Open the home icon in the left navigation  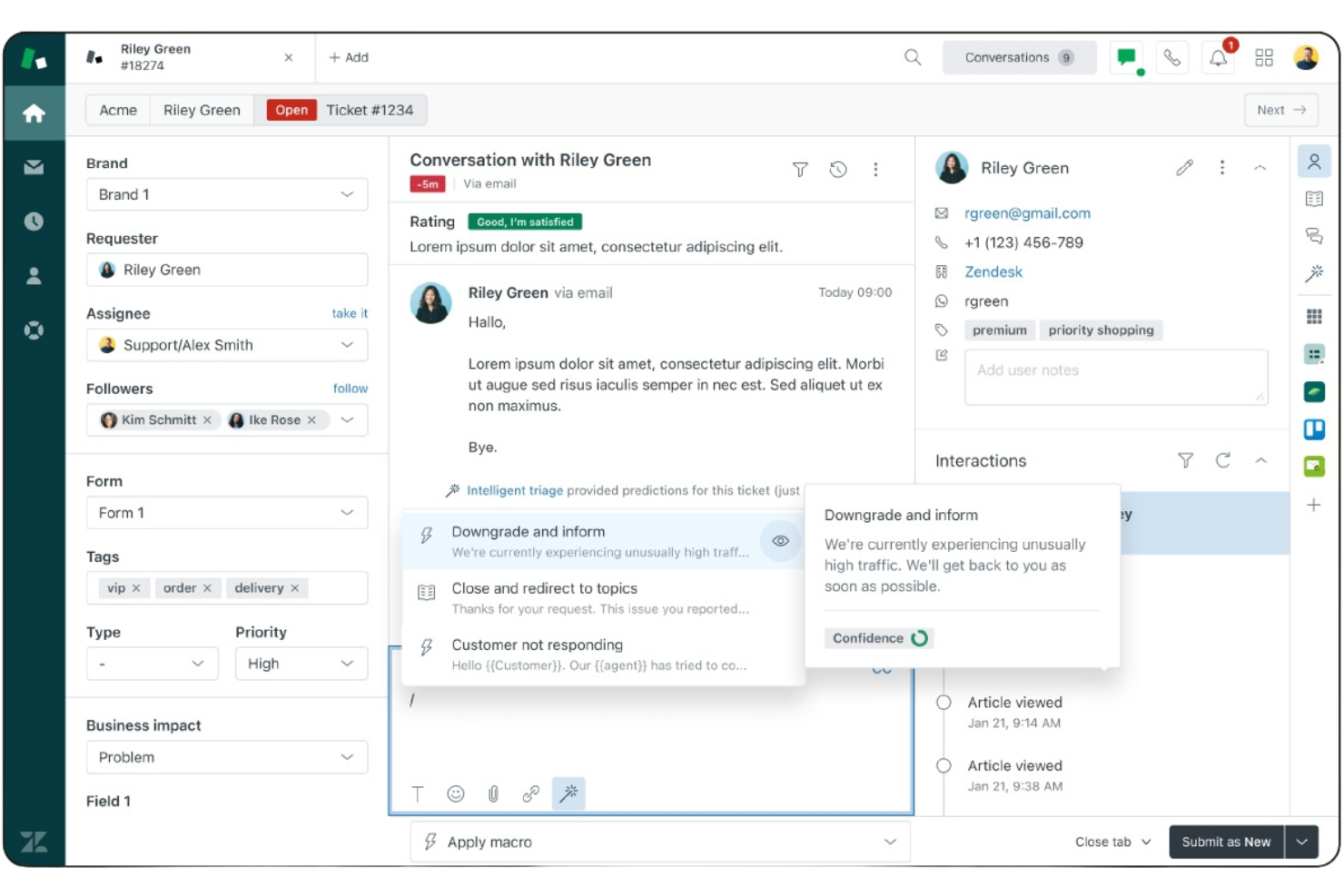[35, 113]
